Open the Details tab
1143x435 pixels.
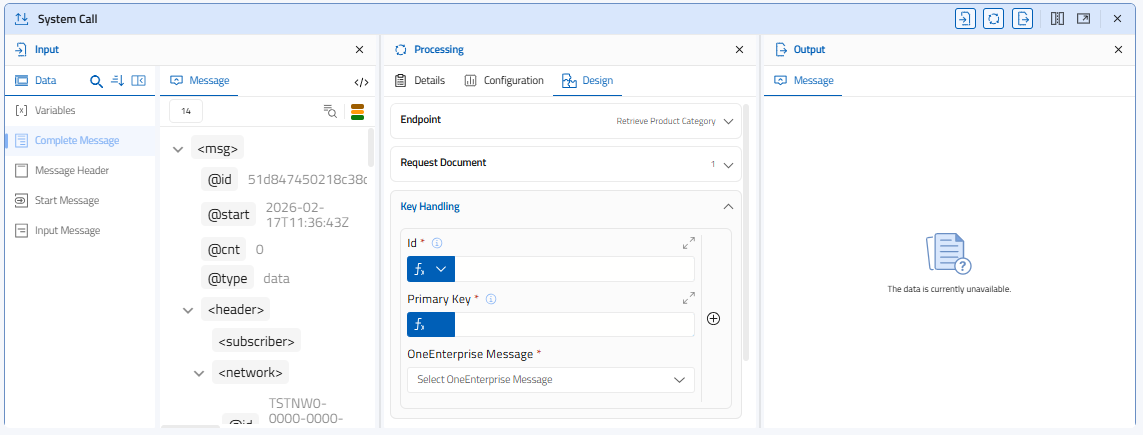coord(419,81)
